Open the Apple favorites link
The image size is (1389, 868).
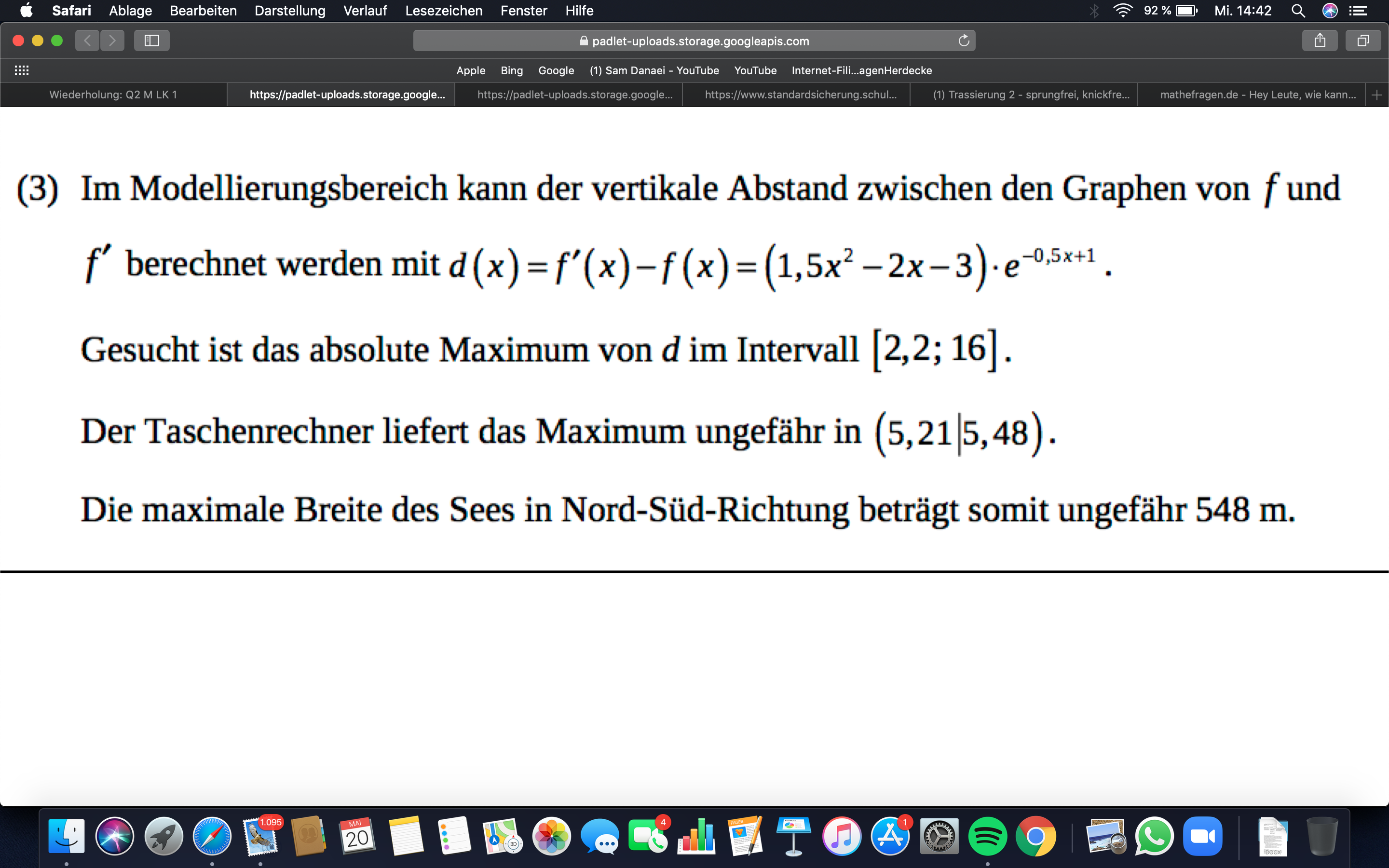[x=471, y=70]
